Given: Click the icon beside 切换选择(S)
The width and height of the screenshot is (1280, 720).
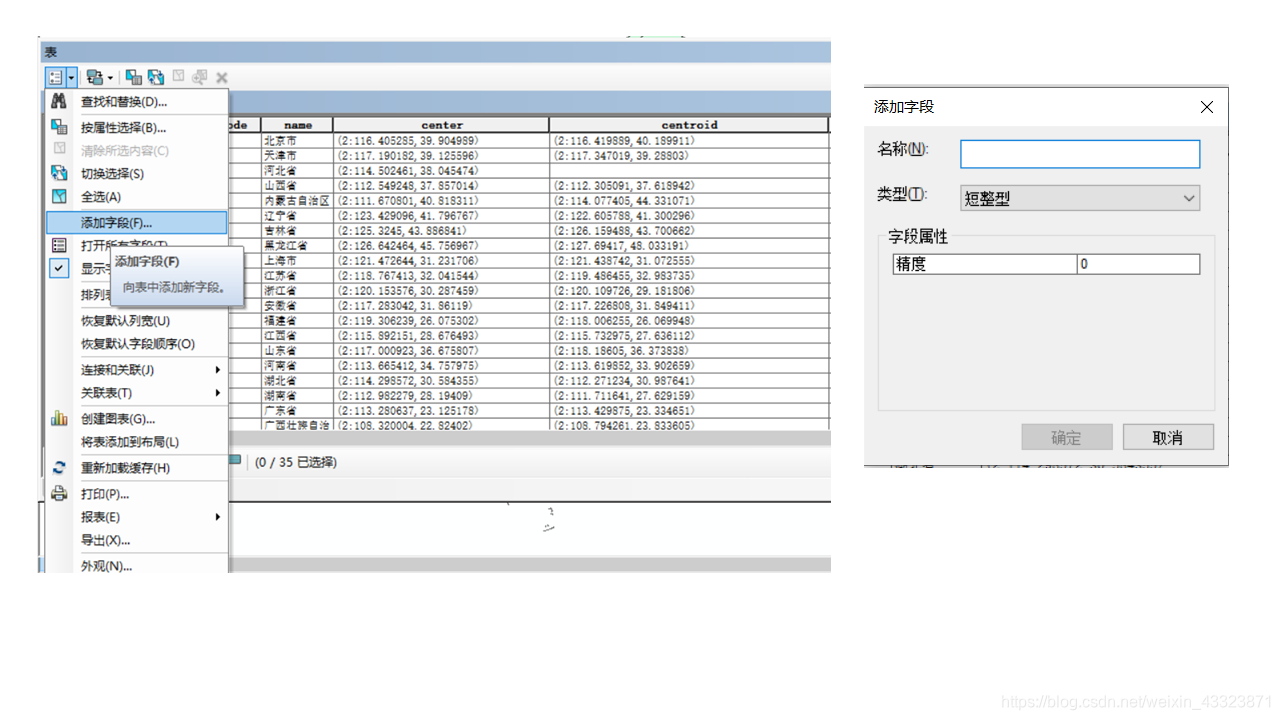Looking at the screenshot, I should pos(59,173).
